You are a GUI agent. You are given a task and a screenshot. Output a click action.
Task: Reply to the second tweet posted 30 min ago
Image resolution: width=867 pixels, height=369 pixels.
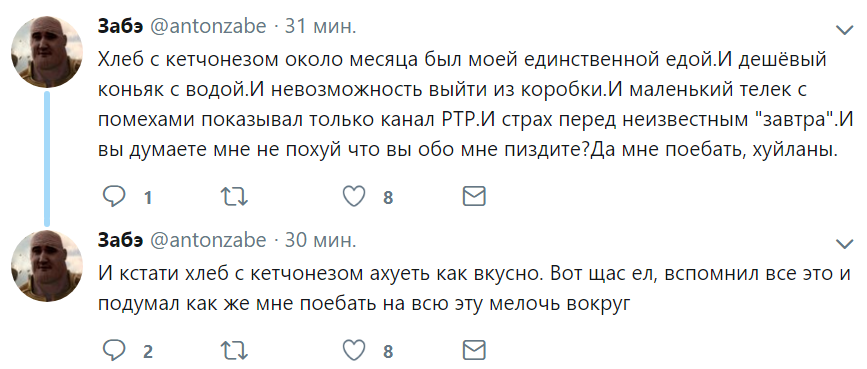114,350
